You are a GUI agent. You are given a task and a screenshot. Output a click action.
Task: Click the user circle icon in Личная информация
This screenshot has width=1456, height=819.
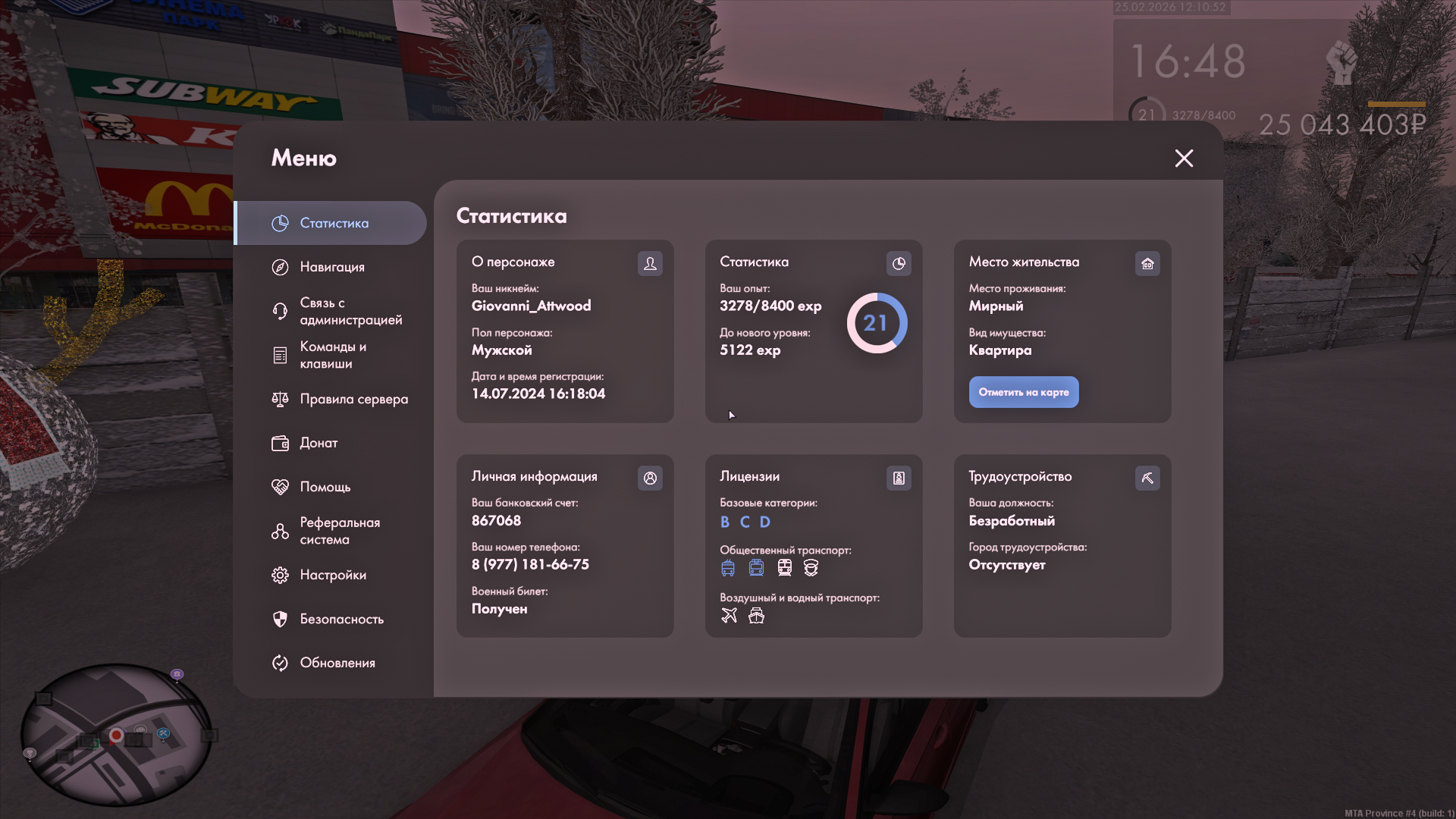[x=650, y=478]
